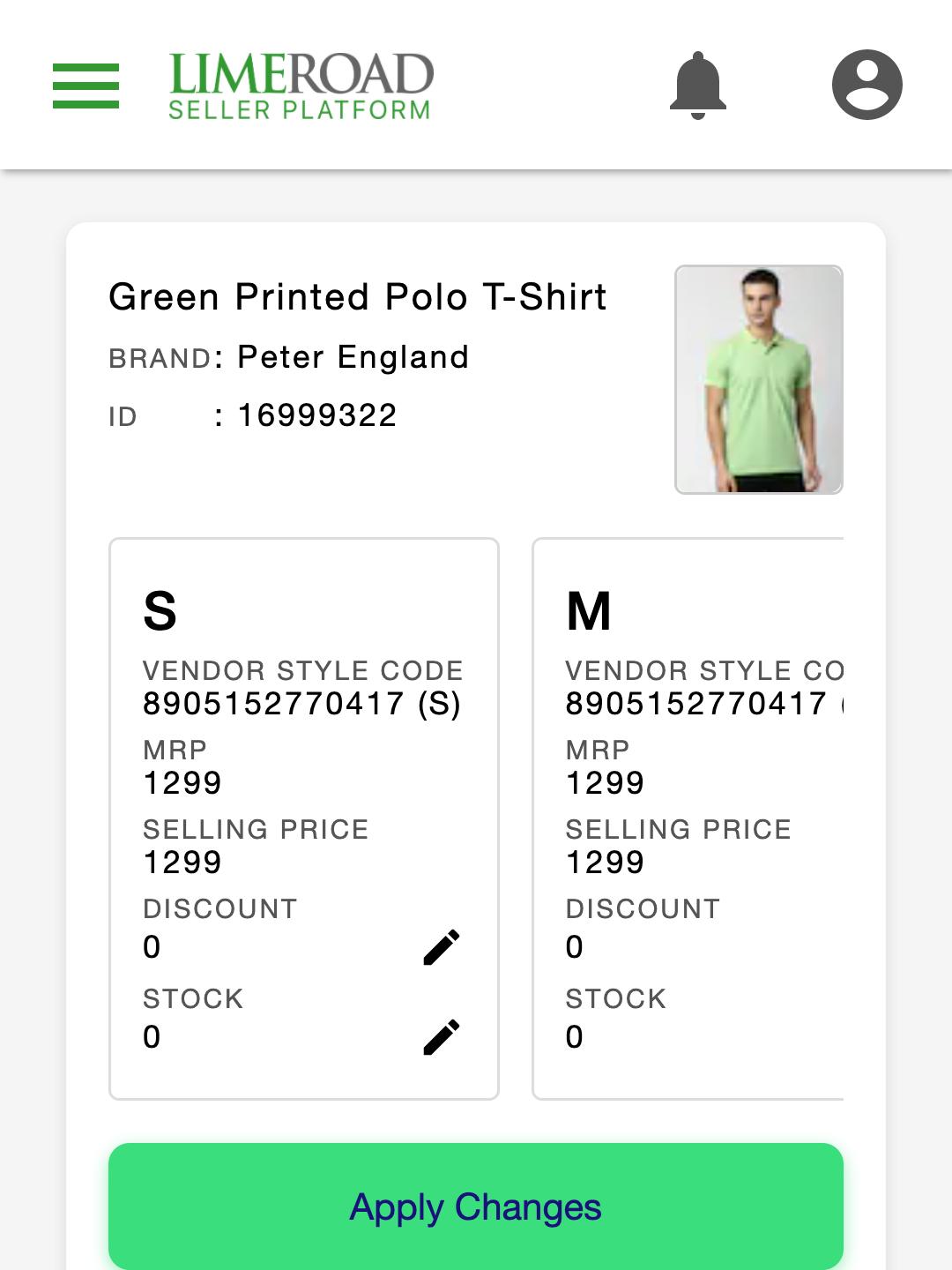Click the size M selling price value
The image size is (952, 1270).
pyautogui.click(x=605, y=862)
